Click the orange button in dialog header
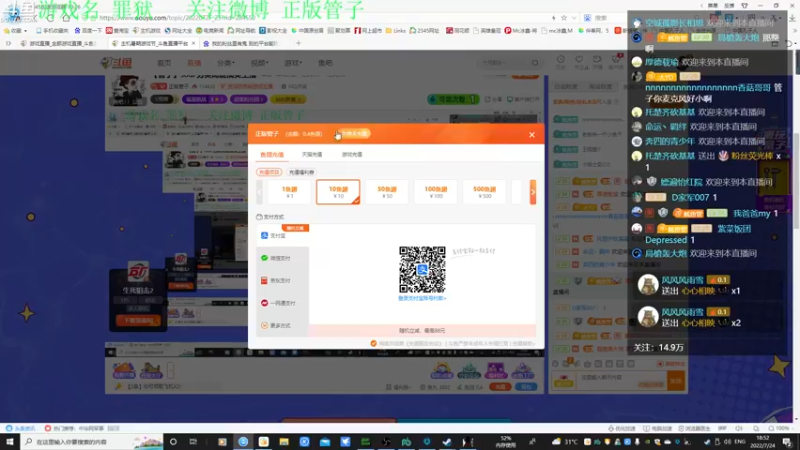This screenshot has height=450, width=800. pyautogui.click(x=354, y=134)
